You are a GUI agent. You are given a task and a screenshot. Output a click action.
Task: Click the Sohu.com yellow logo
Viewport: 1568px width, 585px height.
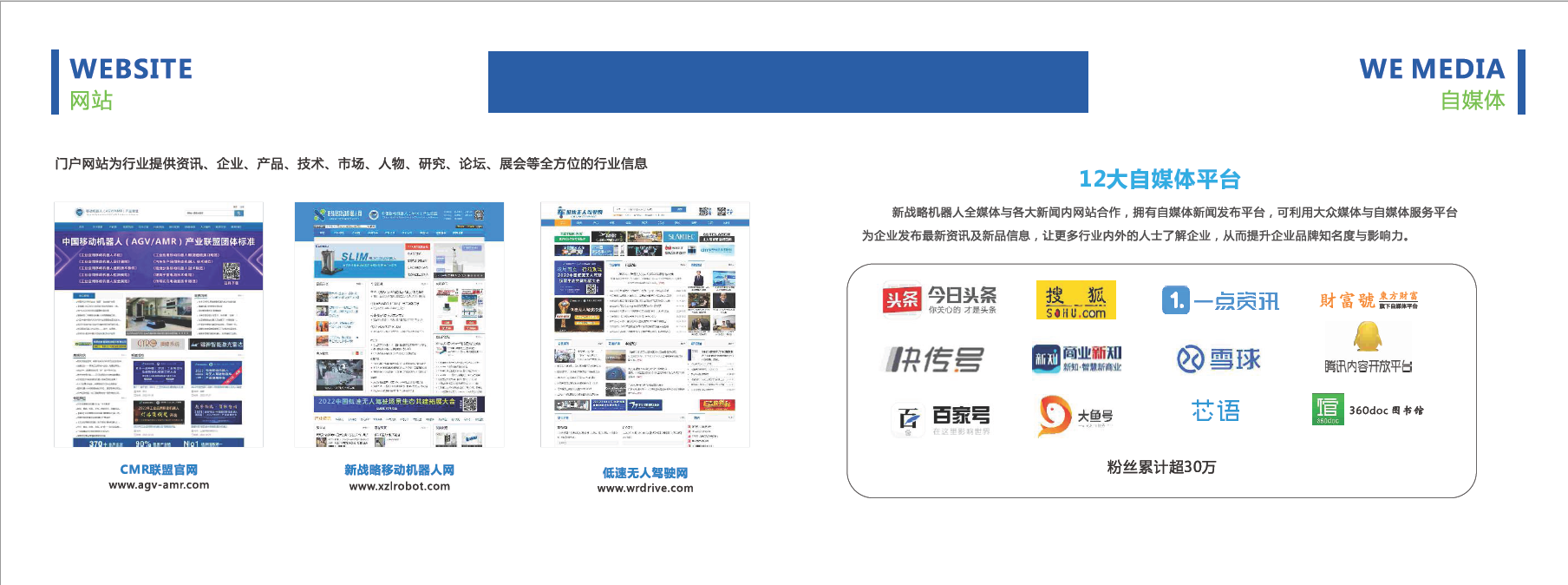[x=1075, y=300]
